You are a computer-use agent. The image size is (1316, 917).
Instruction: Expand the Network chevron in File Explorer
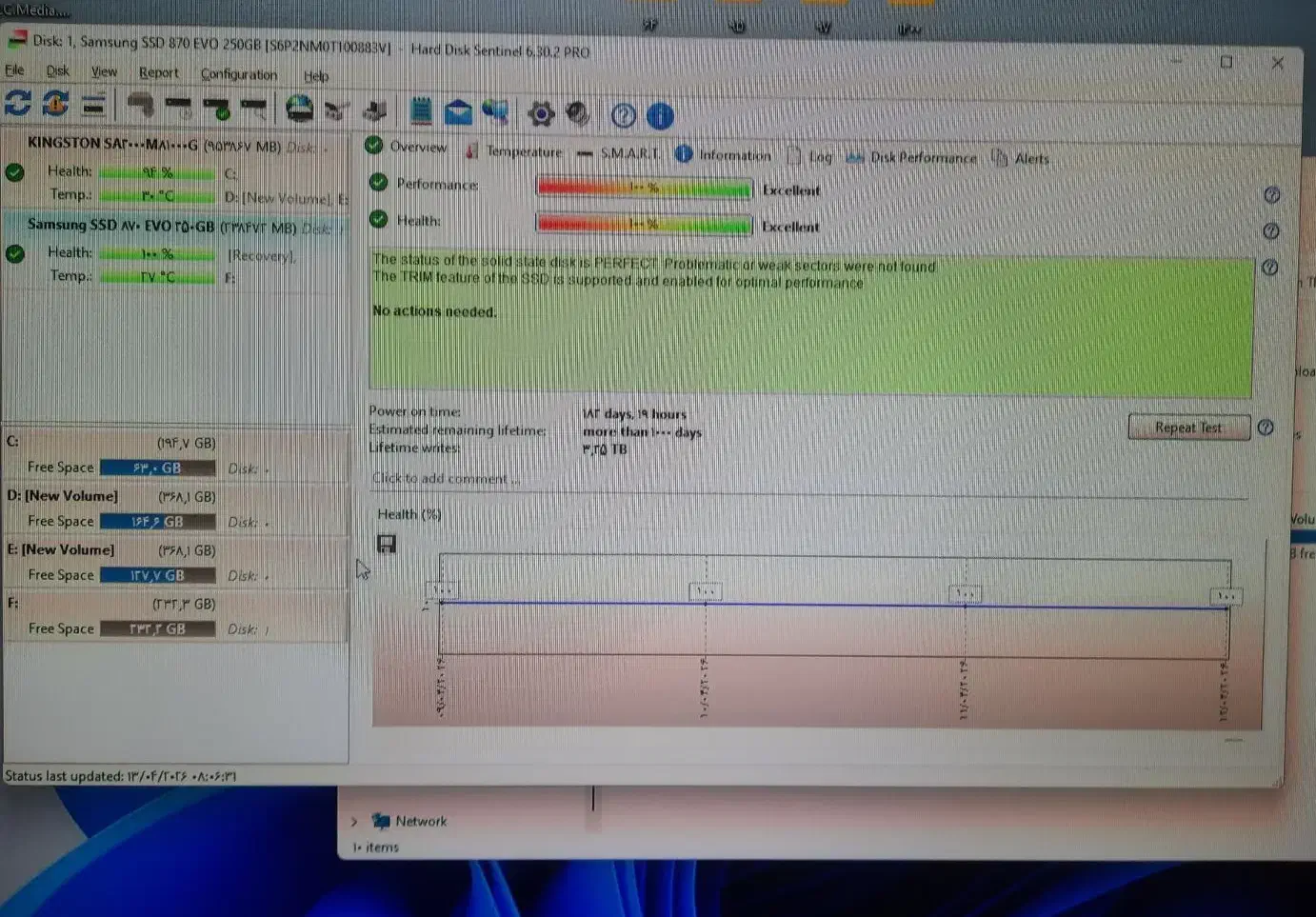tap(354, 821)
